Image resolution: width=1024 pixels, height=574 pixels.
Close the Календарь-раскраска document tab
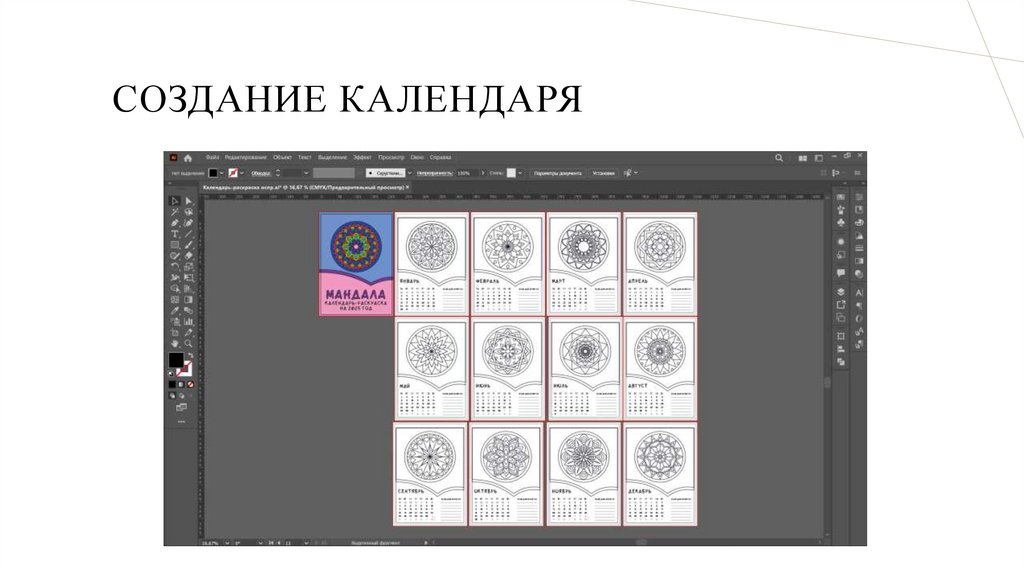tap(408, 187)
